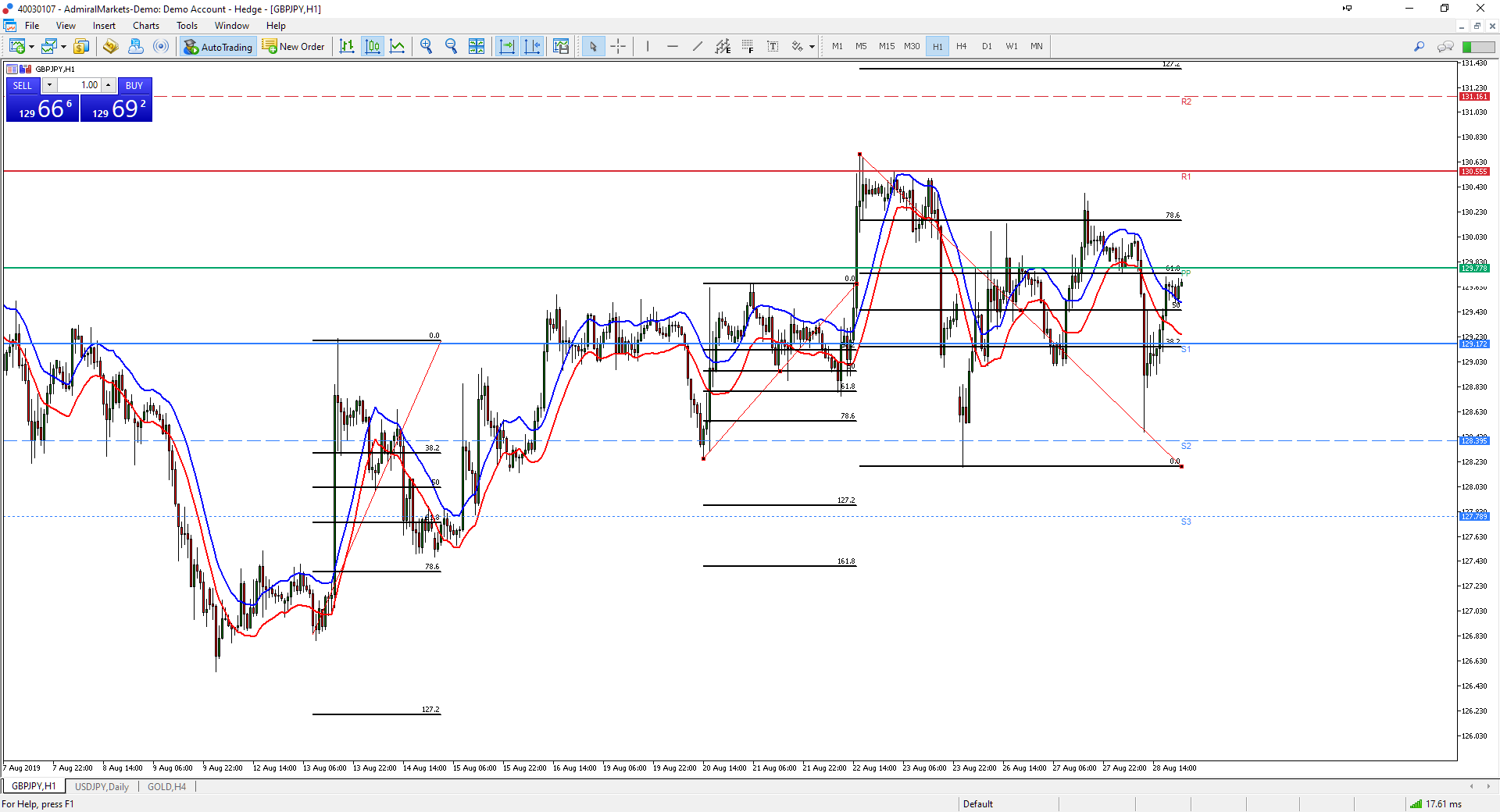This screenshot has width=1500, height=812.
Task: Select the Text annotation tool
Action: tap(773, 46)
